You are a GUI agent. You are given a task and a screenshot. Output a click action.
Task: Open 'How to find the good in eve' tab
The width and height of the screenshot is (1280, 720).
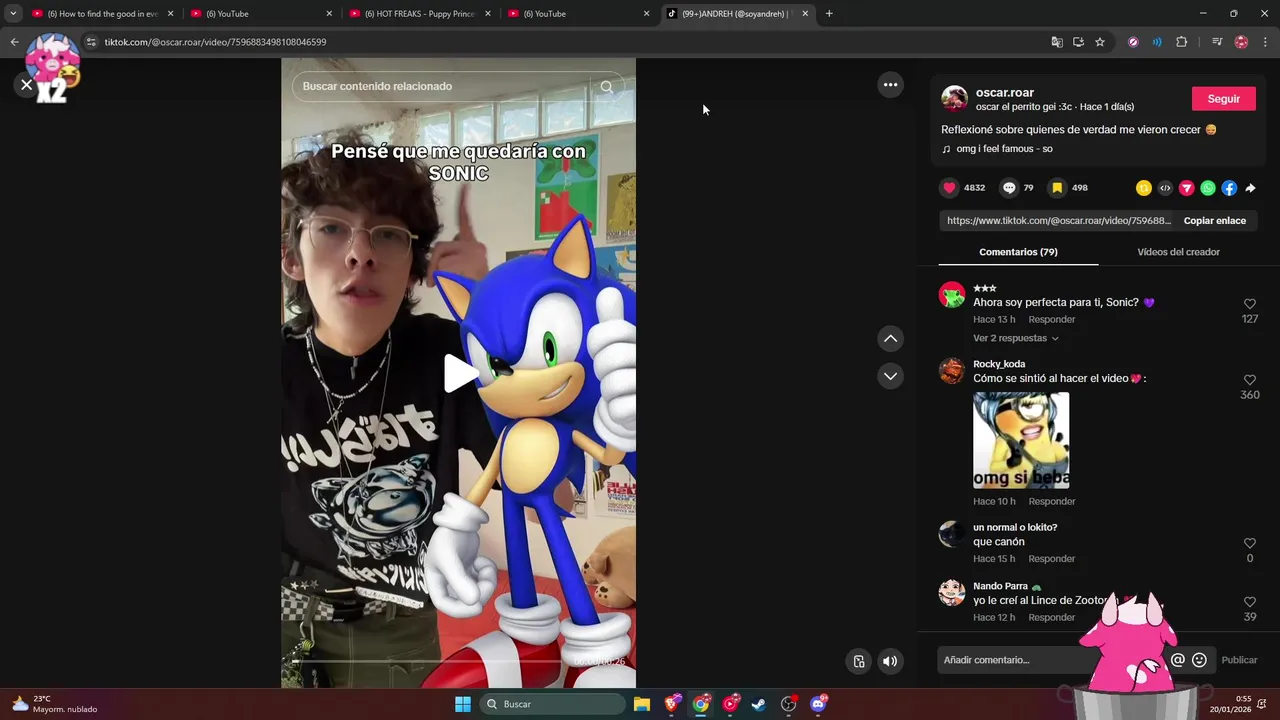[102, 14]
